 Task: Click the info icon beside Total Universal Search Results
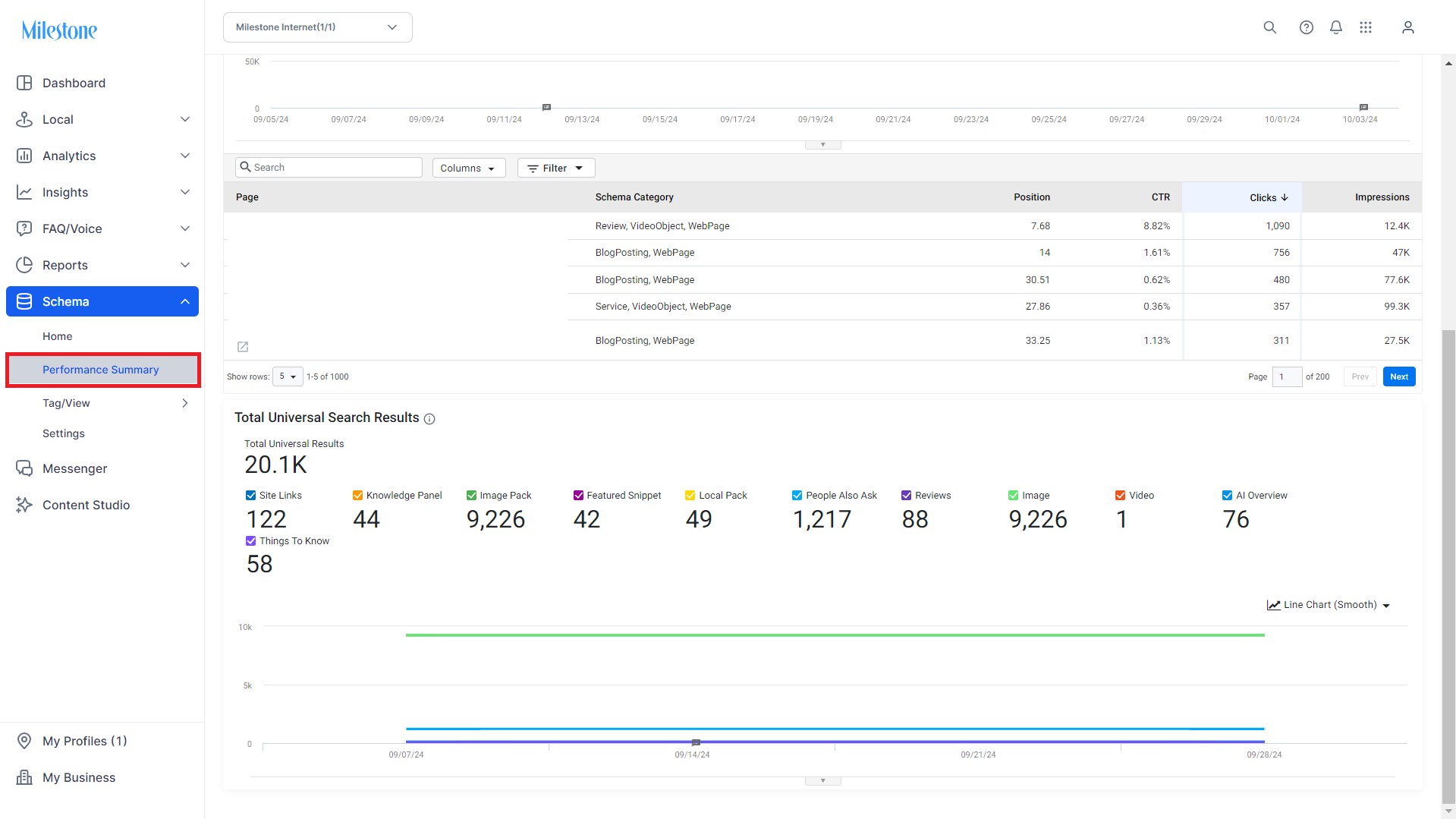click(429, 419)
